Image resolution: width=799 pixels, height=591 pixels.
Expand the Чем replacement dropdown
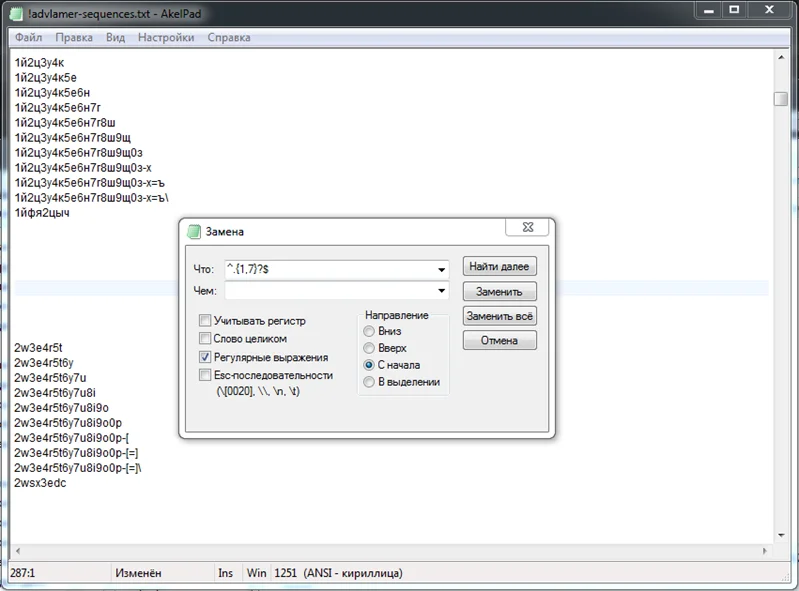coord(441,291)
